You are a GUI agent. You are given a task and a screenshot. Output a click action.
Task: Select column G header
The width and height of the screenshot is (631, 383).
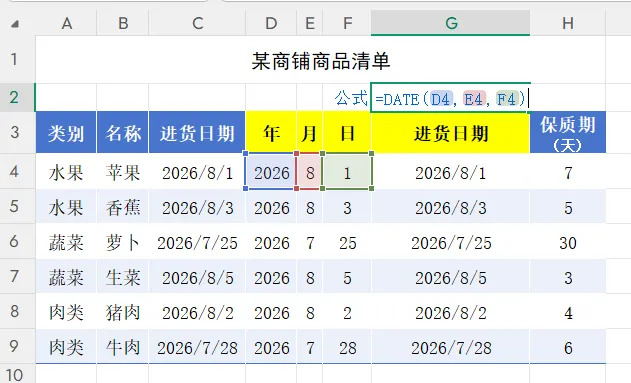pos(450,23)
